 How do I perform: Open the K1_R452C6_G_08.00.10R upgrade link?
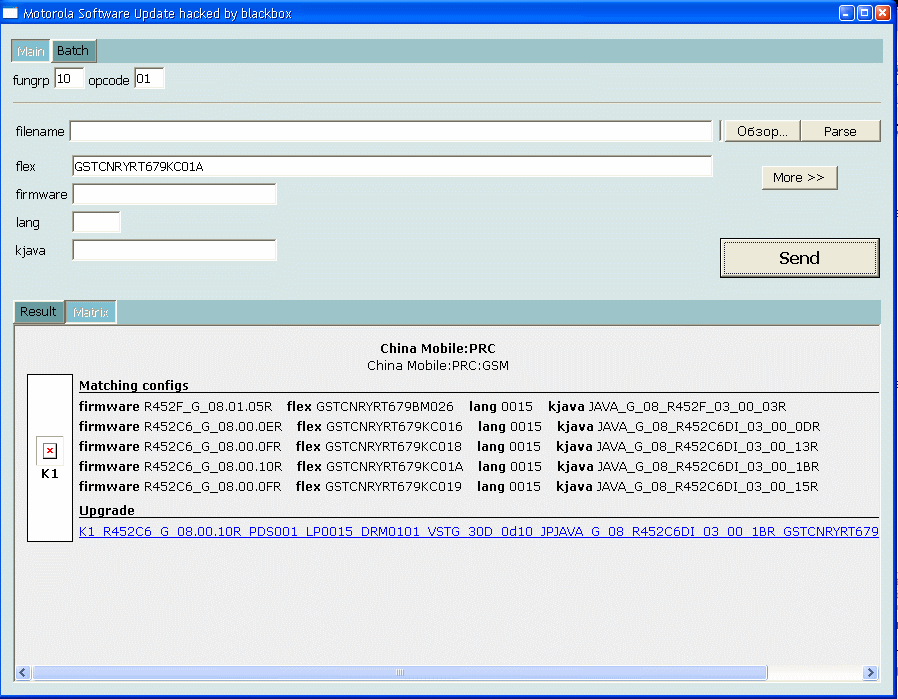(x=479, y=532)
